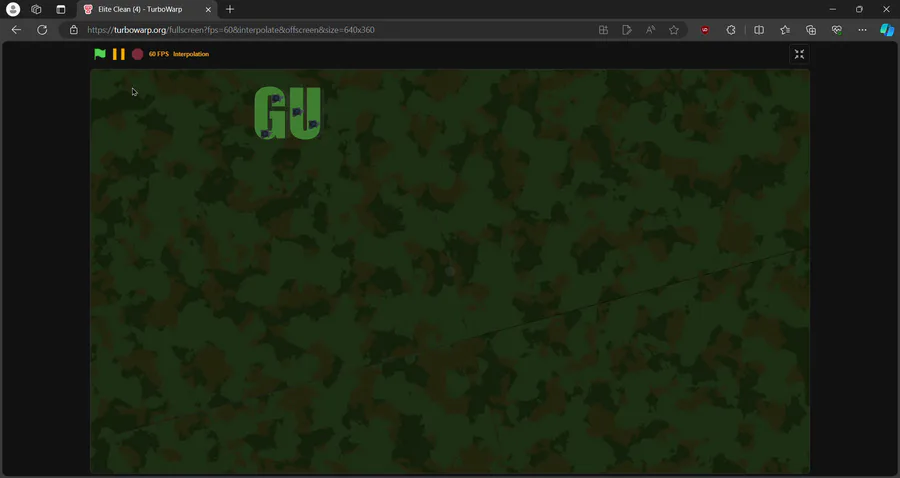Viewport: 900px width, 478px height.
Task: Open the Favorites list icon
Action: coord(785,30)
